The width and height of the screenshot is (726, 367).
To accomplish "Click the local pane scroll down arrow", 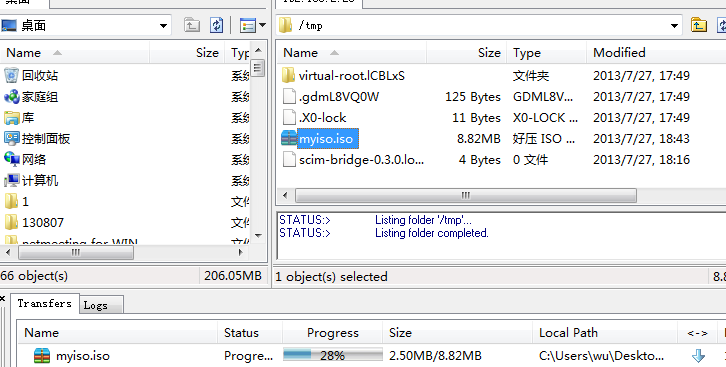I will pos(258,236).
